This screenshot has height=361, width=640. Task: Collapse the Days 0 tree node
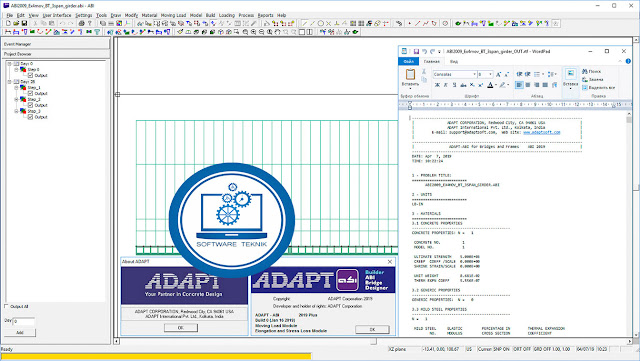point(9,64)
